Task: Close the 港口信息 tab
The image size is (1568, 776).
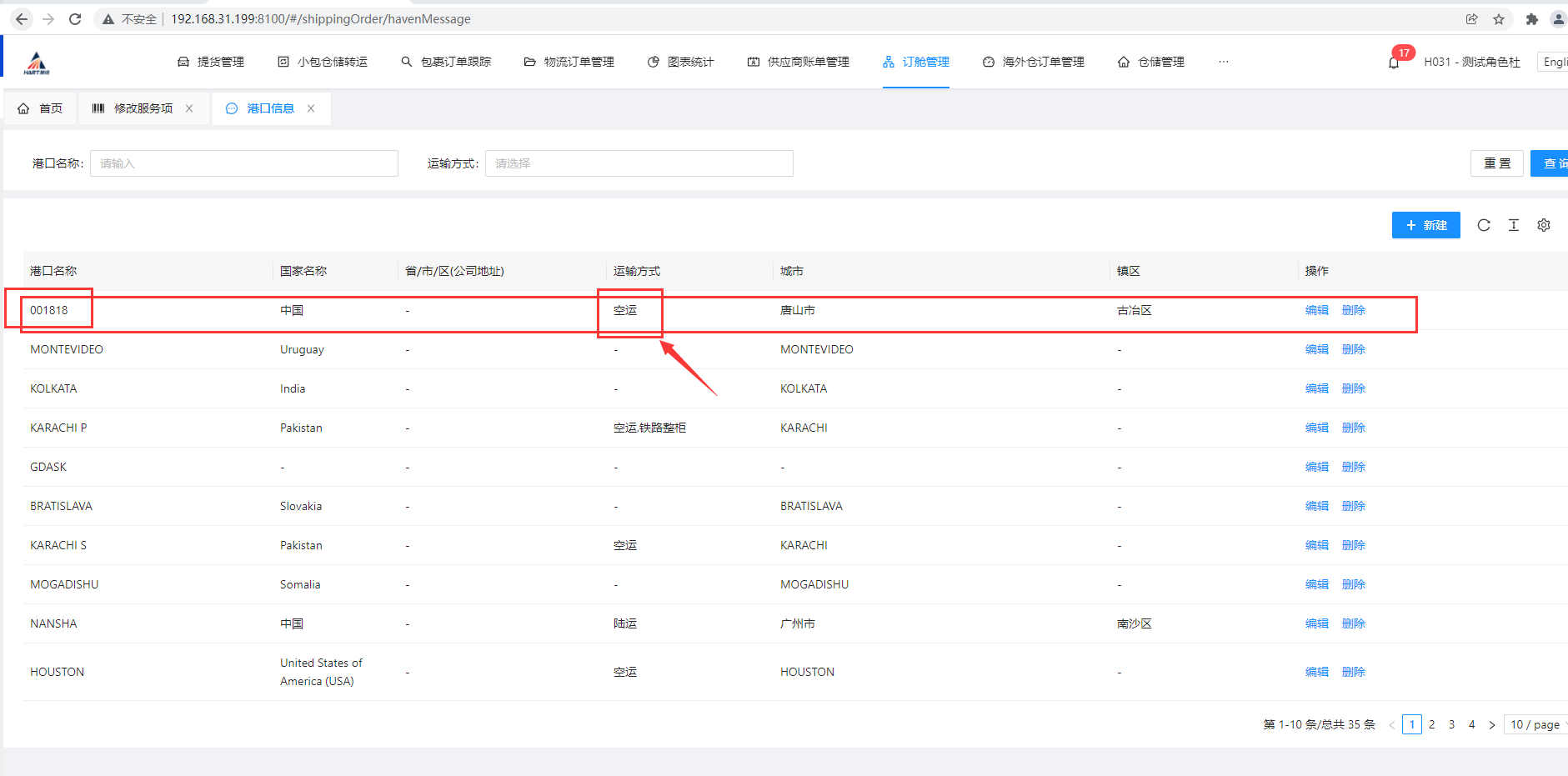Action: (311, 108)
